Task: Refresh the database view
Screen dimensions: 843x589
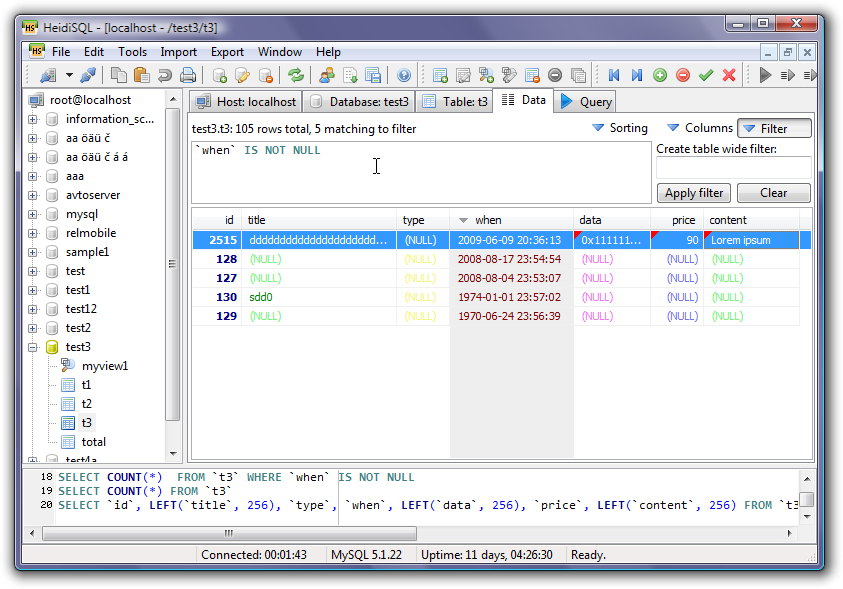Action: click(x=295, y=74)
